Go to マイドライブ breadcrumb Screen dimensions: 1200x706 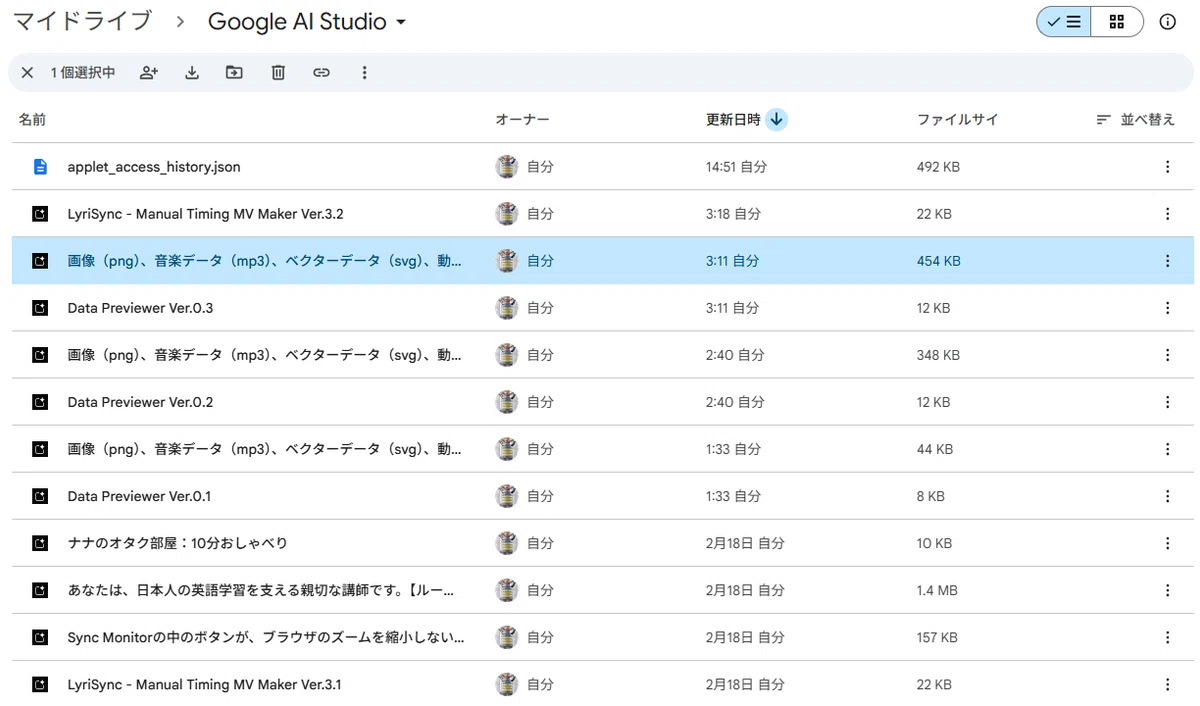click(x=82, y=21)
